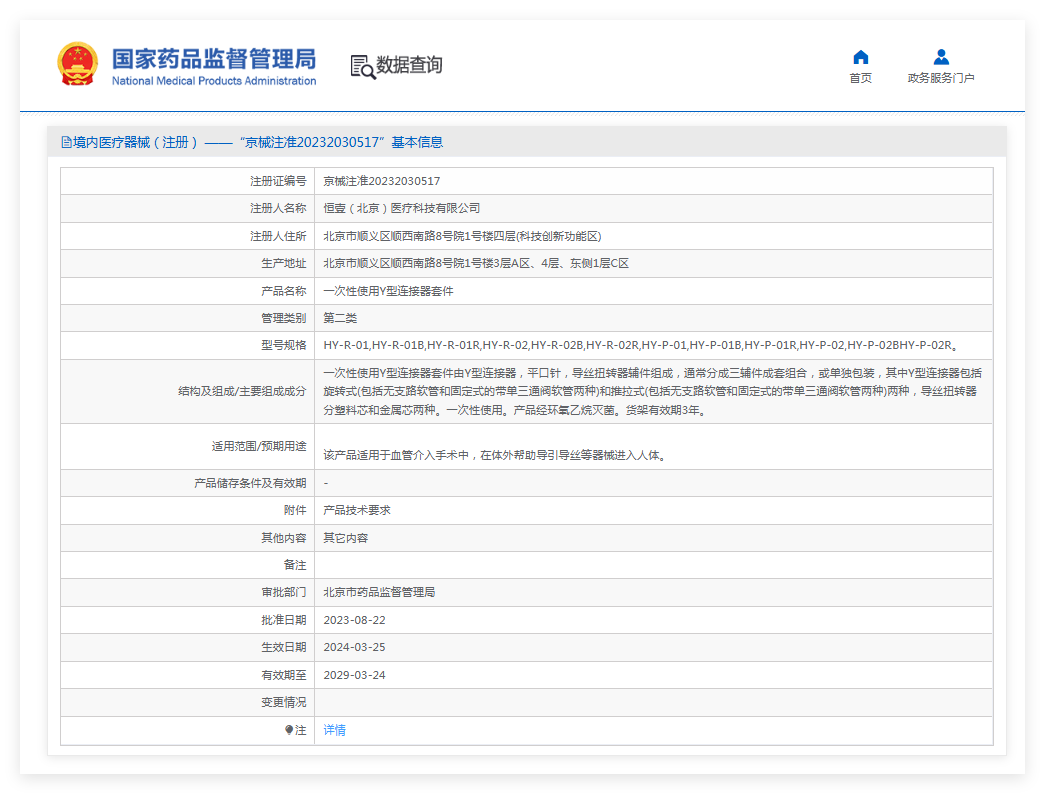Click the 产品名称 row label
Screen dimensions: 1045x794
pos(284,291)
